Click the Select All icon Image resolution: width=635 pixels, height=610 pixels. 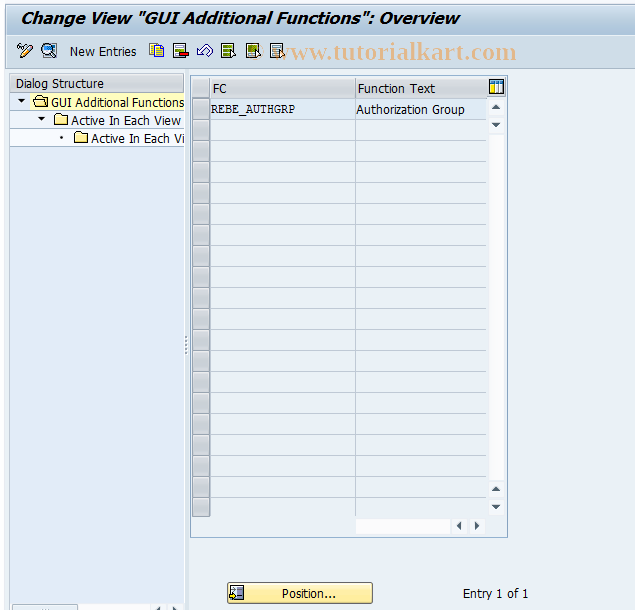(228, 51)
